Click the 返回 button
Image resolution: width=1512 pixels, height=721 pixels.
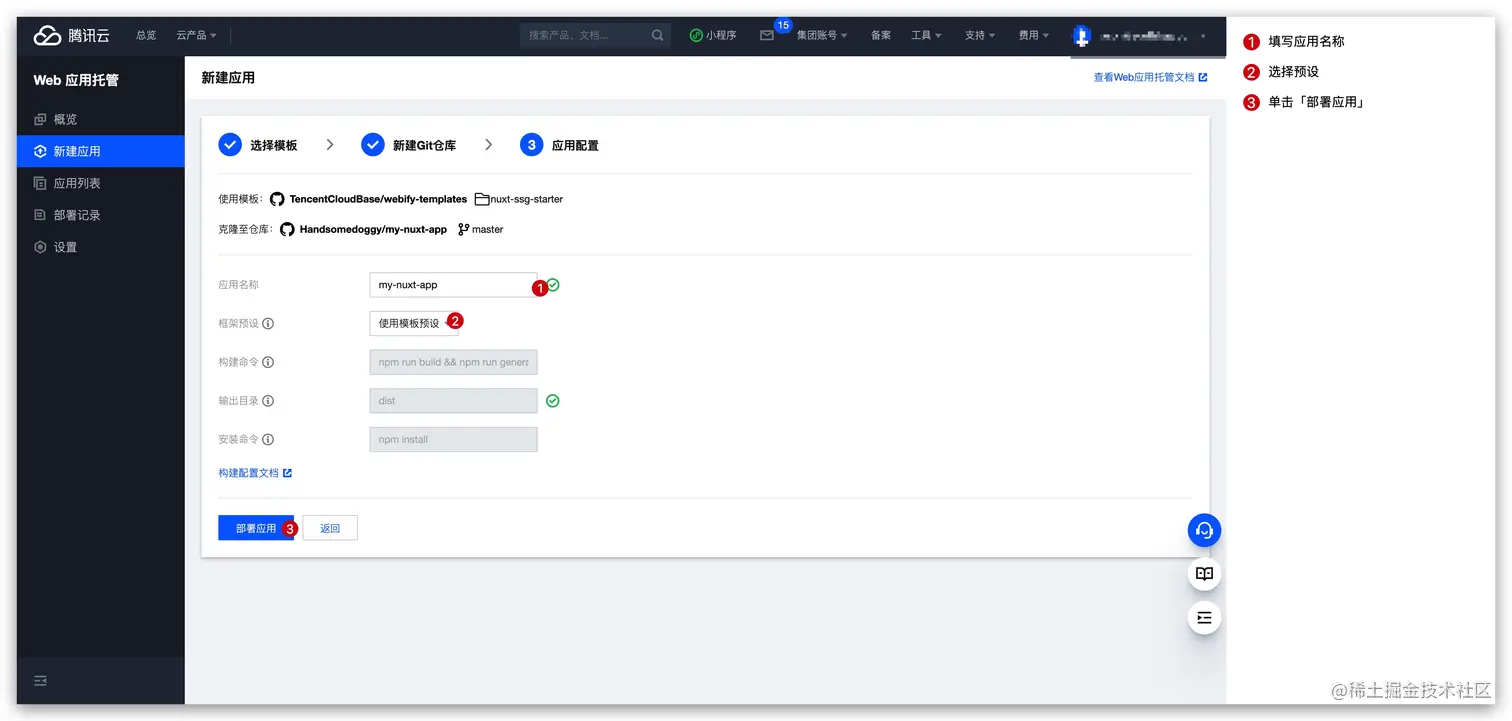(x=330, y=528)
